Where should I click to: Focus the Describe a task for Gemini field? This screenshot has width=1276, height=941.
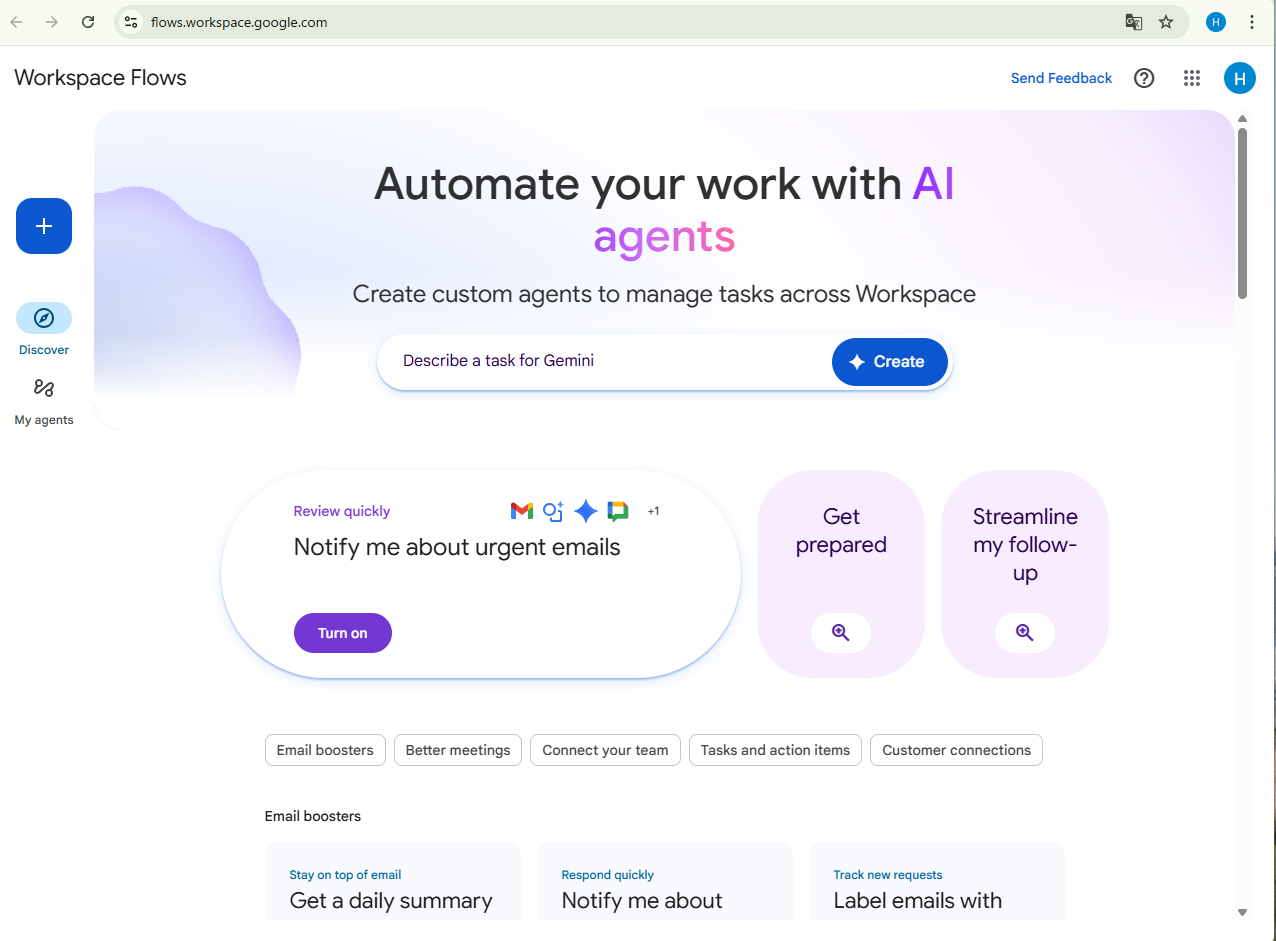pos(605,361)
